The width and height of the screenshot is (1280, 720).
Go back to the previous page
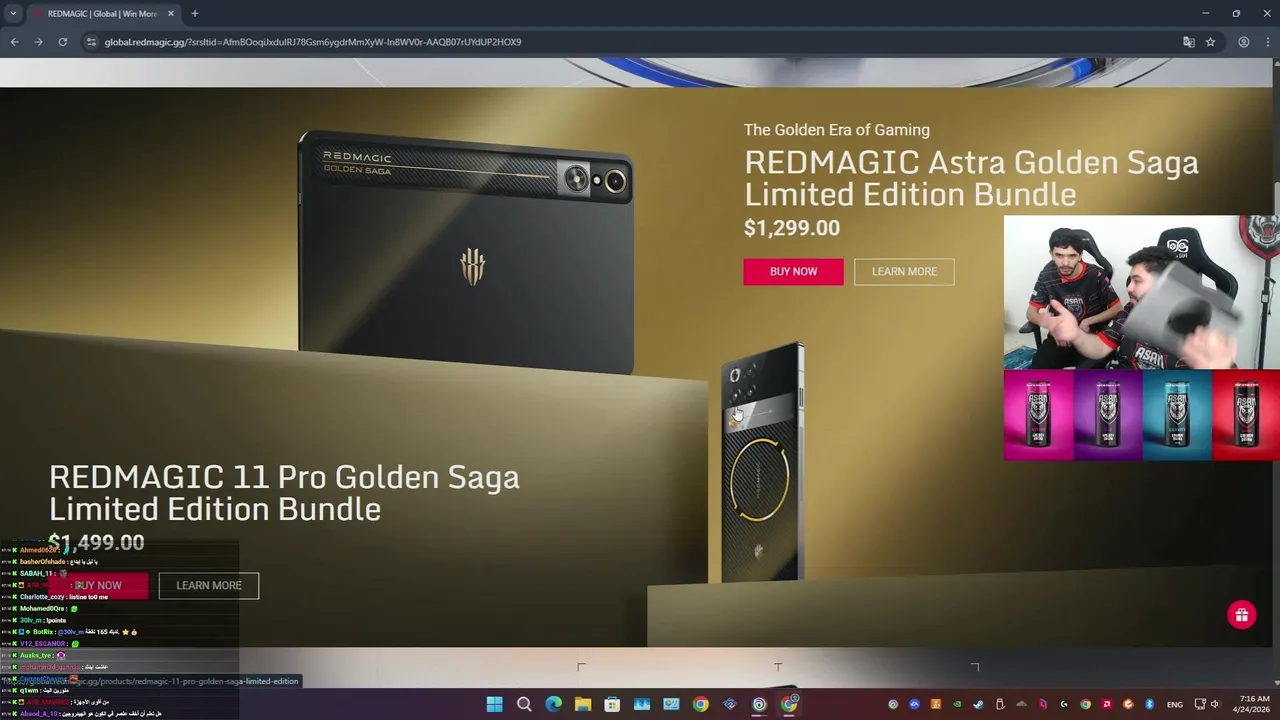(14, 42)
